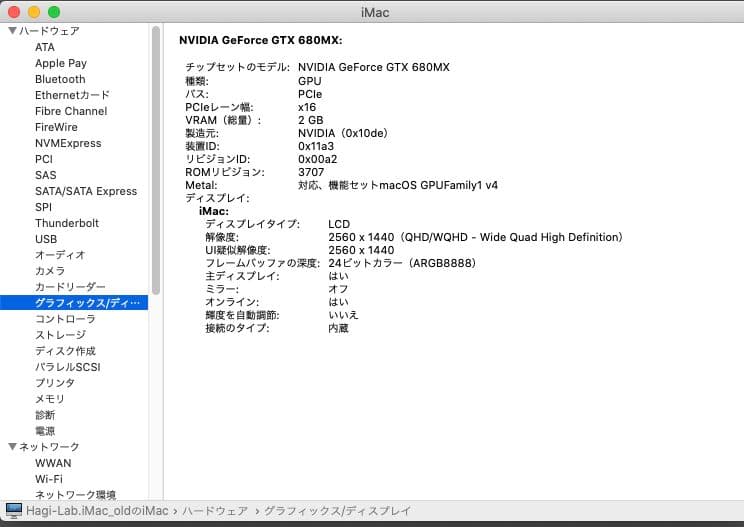Viewport: 744px width, 527px height.
Task: Click ハードウェア in the bottom path bar
Action: pyautogui.click(x=215, y=510)
